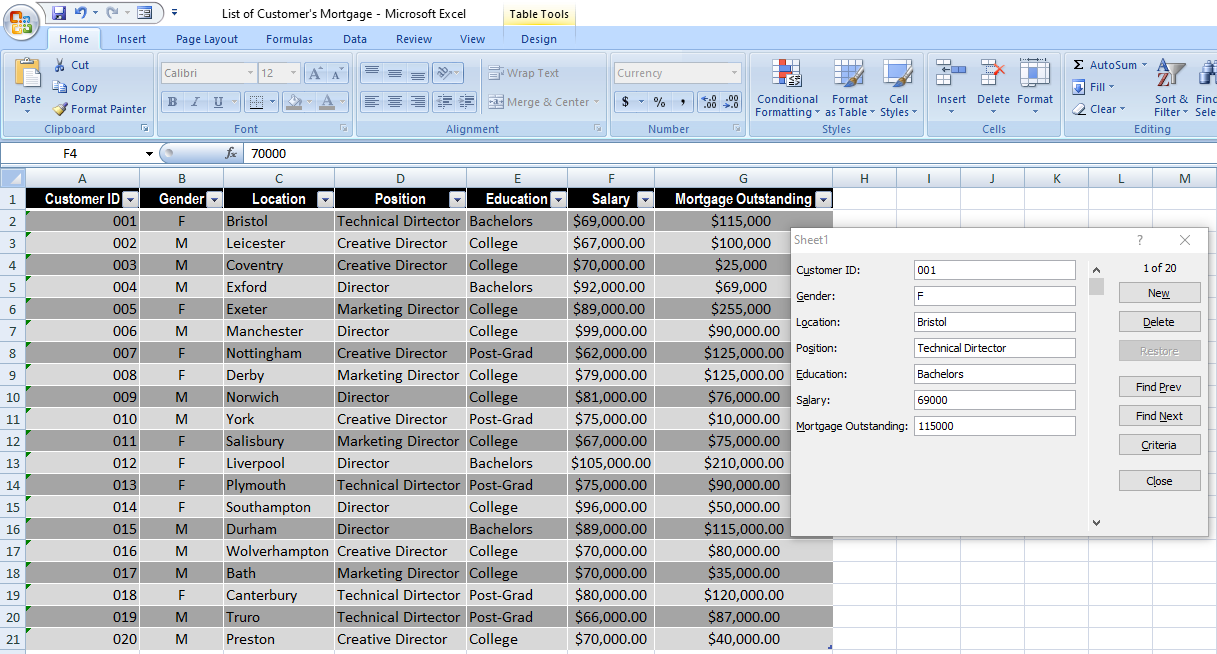Click New in the data form
1217x654 pixels.
point(1159,293)
